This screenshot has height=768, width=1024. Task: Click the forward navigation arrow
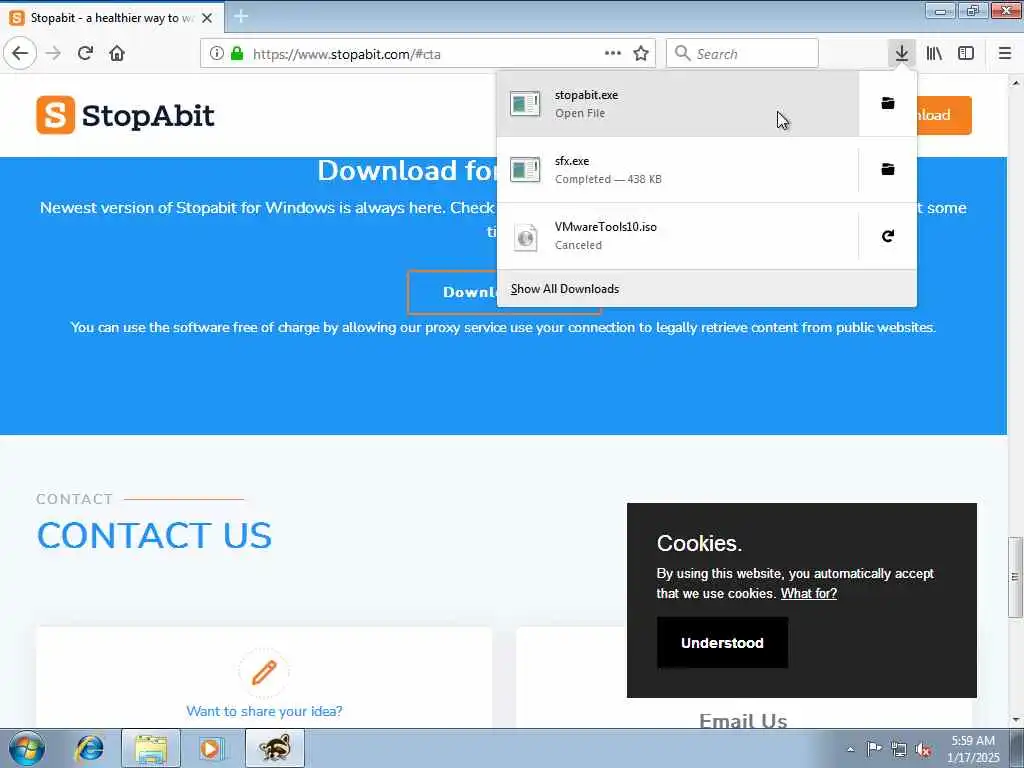(x=54, y=54)
